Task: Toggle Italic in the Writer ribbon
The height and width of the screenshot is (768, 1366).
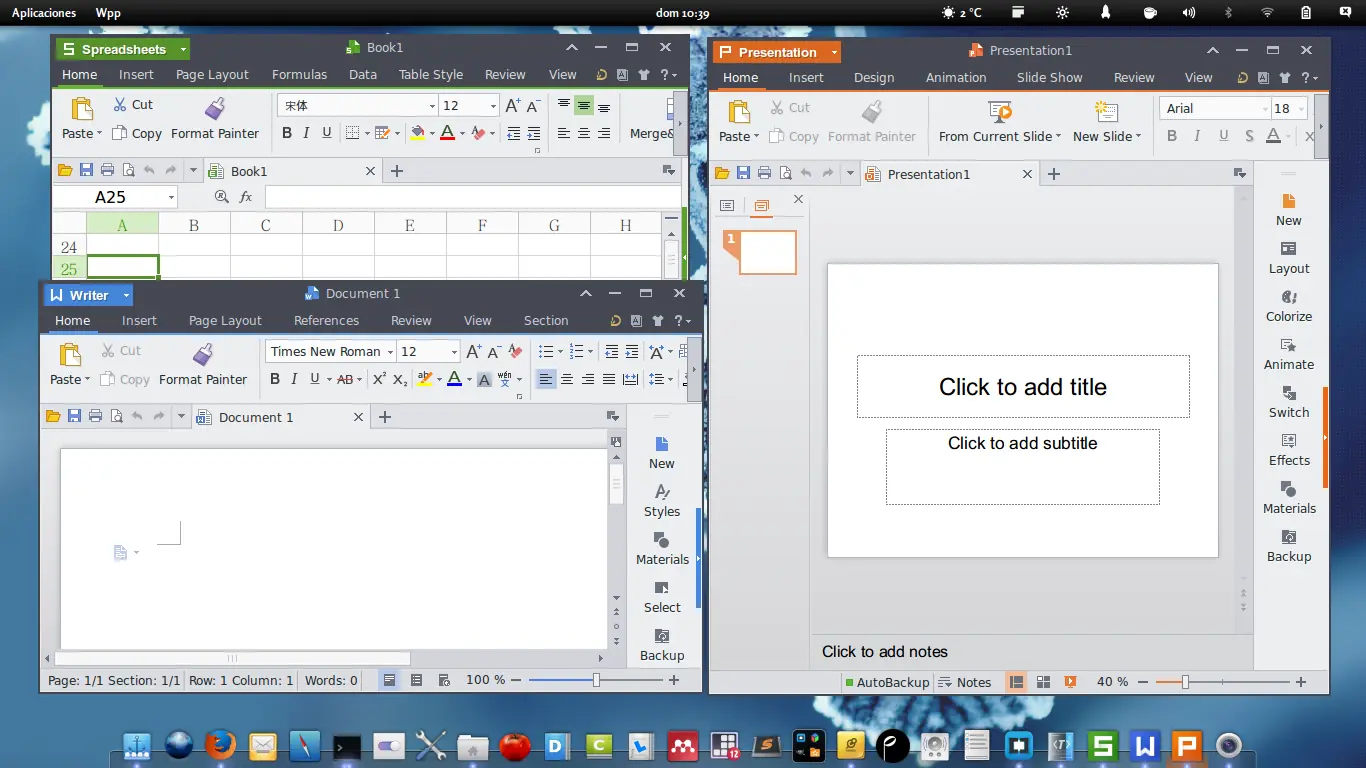Action: pyautogui.click(x=294, y=379)
